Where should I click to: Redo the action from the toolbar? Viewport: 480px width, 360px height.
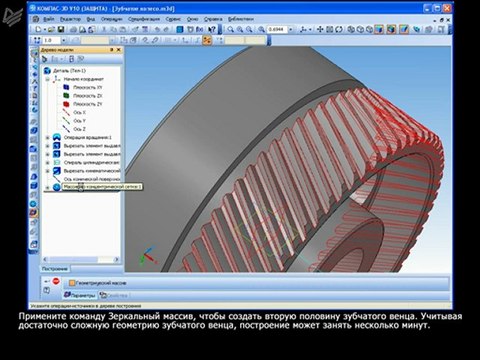point(166,30)
